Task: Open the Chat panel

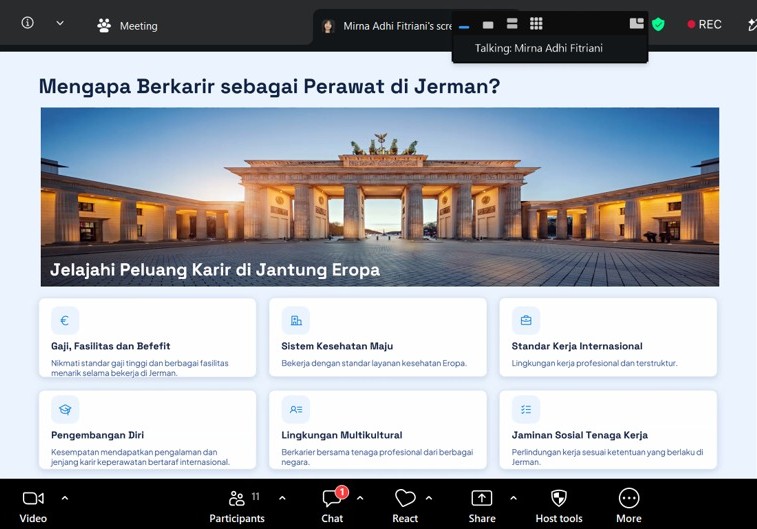Action: click(332, 507)
